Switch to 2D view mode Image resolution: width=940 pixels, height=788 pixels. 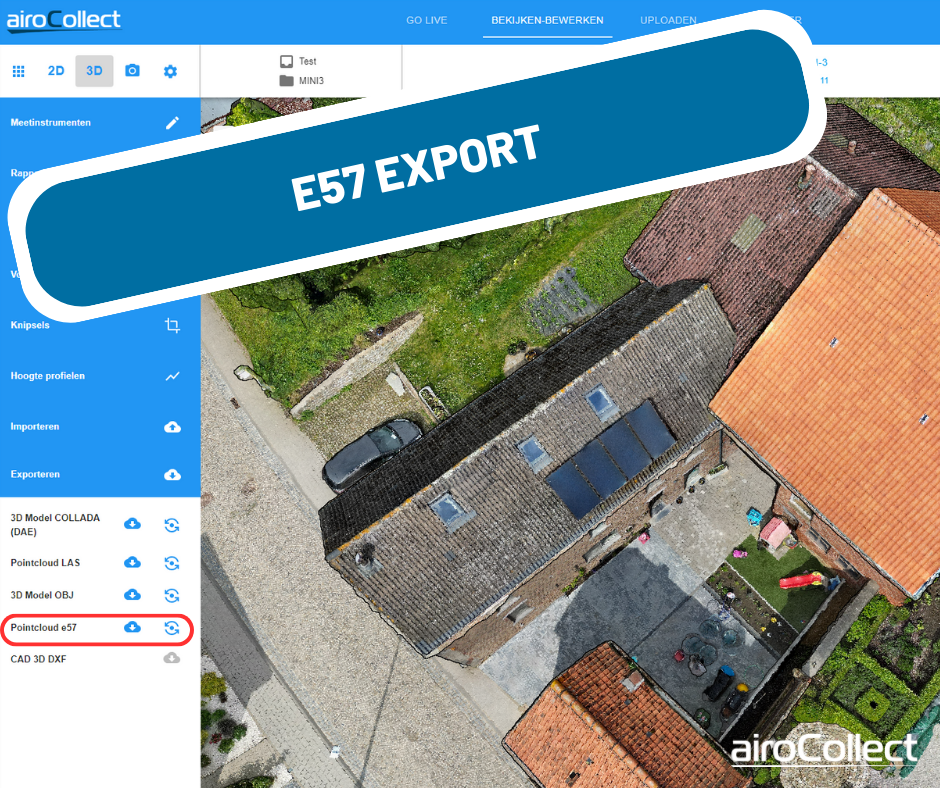click(x=56, y=71)
